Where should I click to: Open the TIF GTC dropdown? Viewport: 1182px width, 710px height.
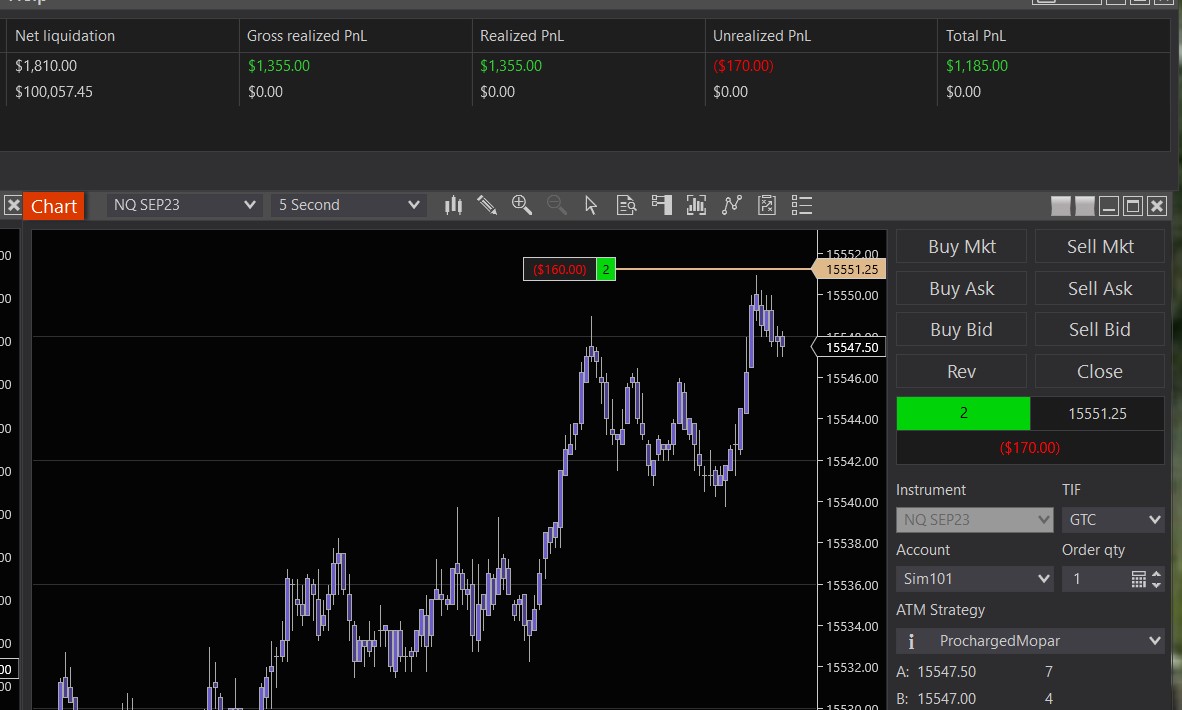[1112, 520]
